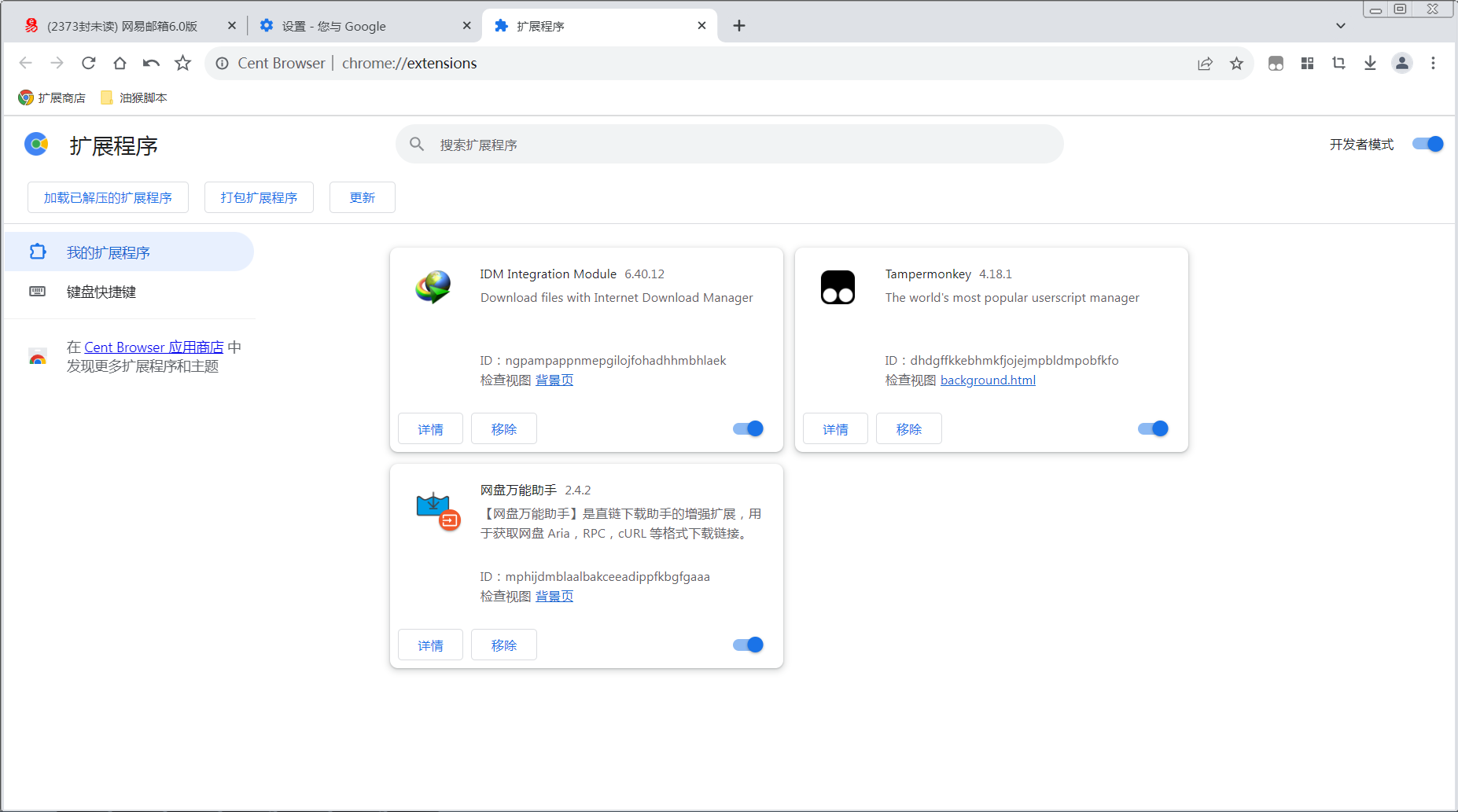Disable the IDM Integration Module toggle
This screenshot has height=812, width=1458.
[x=748, y=428]
